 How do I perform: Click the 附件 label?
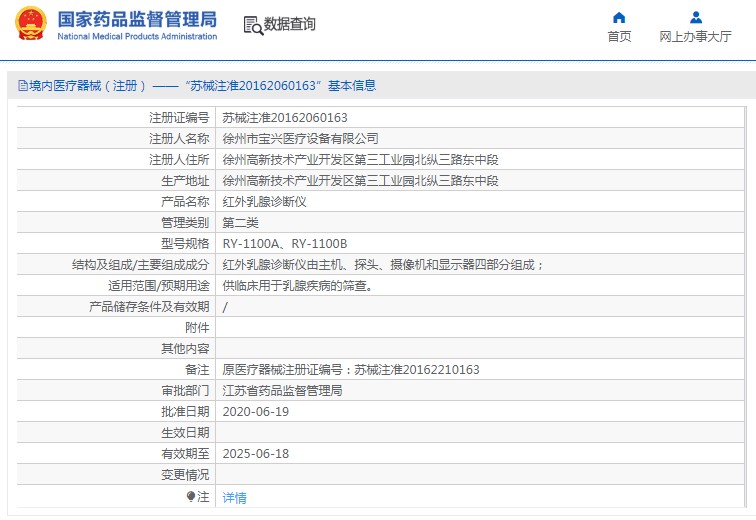tap(197, 328)
